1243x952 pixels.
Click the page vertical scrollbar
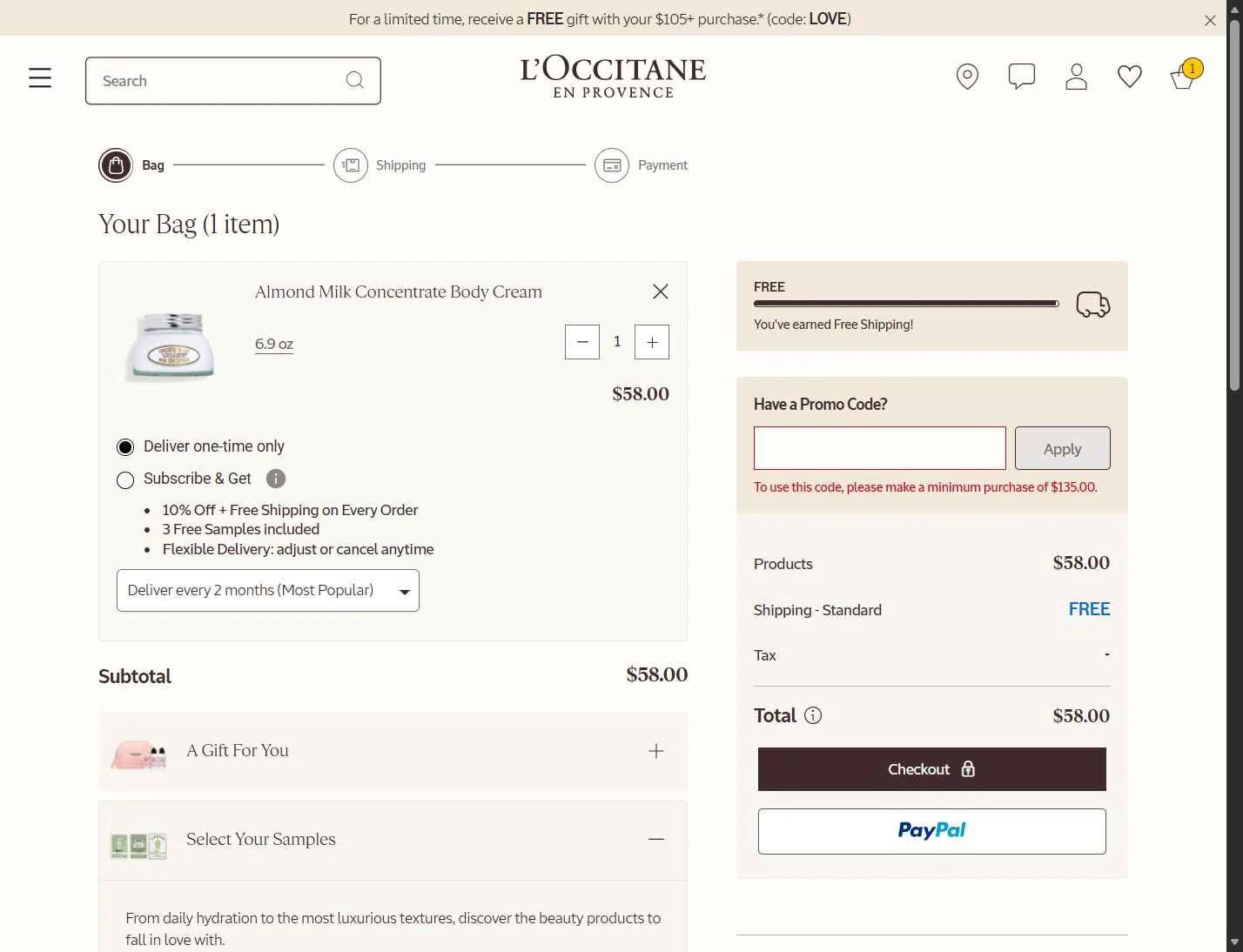pyautogui.click(x=1234, y=204)
